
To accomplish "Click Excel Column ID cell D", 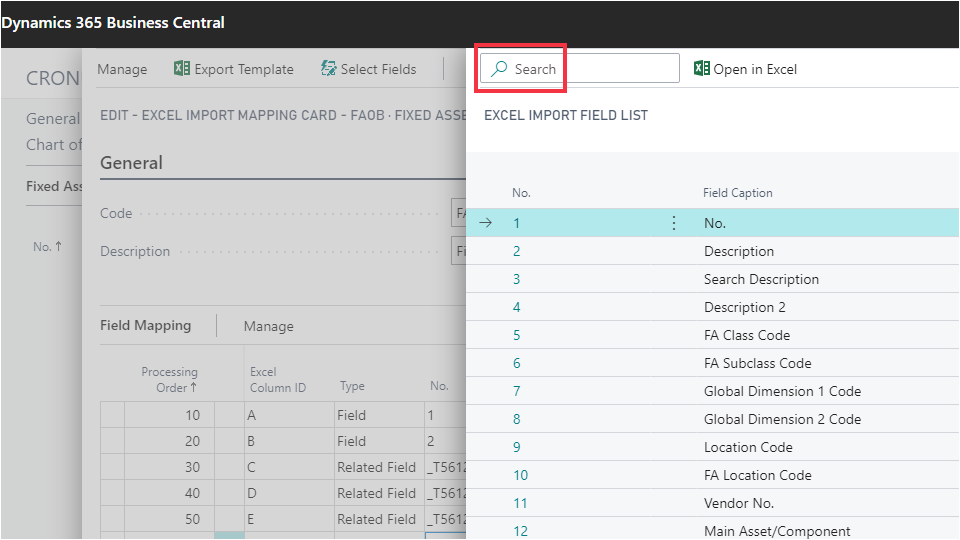I will tap(289, 493).
